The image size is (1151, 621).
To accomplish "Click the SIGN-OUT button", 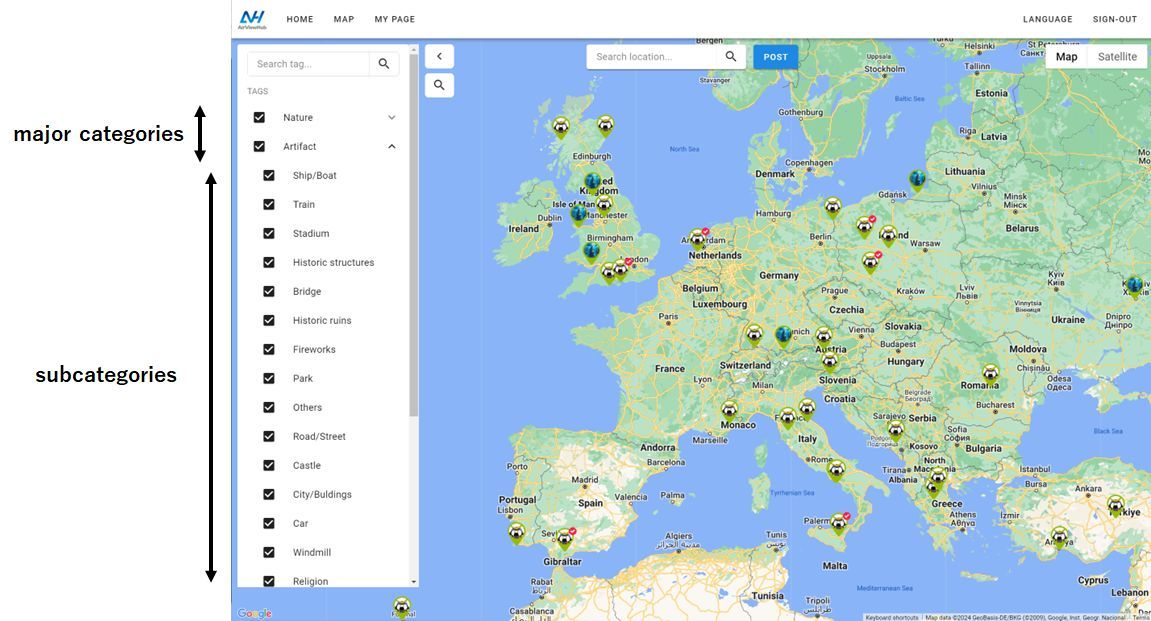I will point(1114,19).
